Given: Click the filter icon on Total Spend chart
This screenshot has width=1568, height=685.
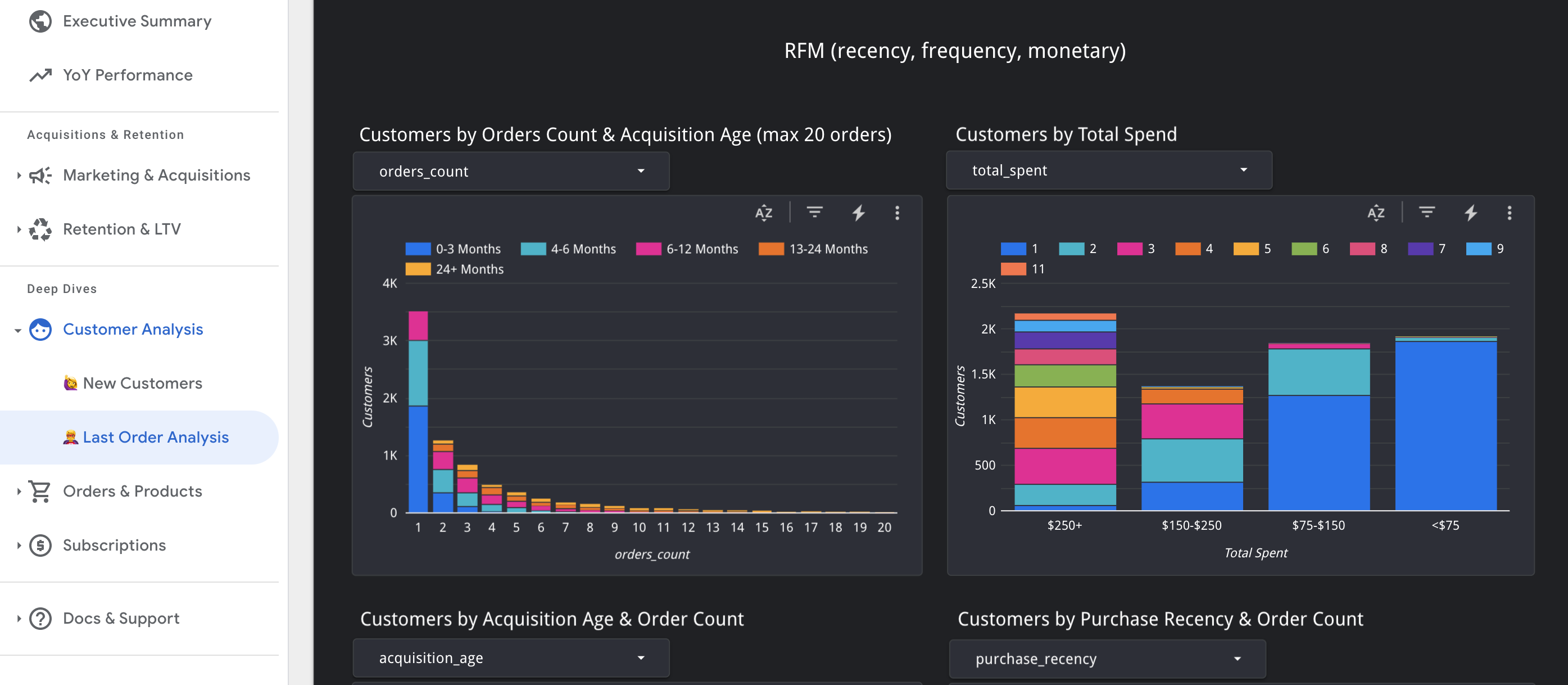Looking at the screenshot, I should click(x=1427, y=212).
